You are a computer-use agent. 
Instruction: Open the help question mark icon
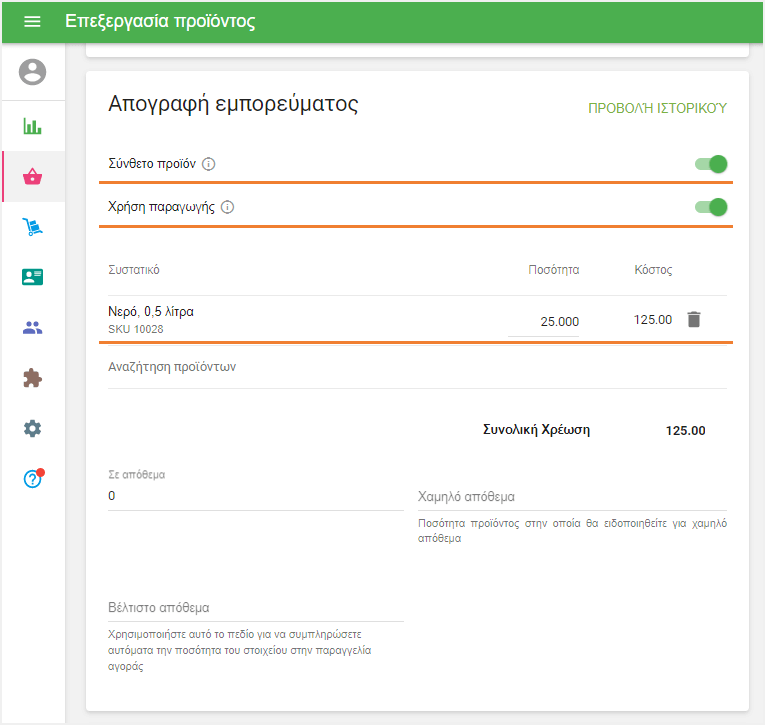coord(33,479)
